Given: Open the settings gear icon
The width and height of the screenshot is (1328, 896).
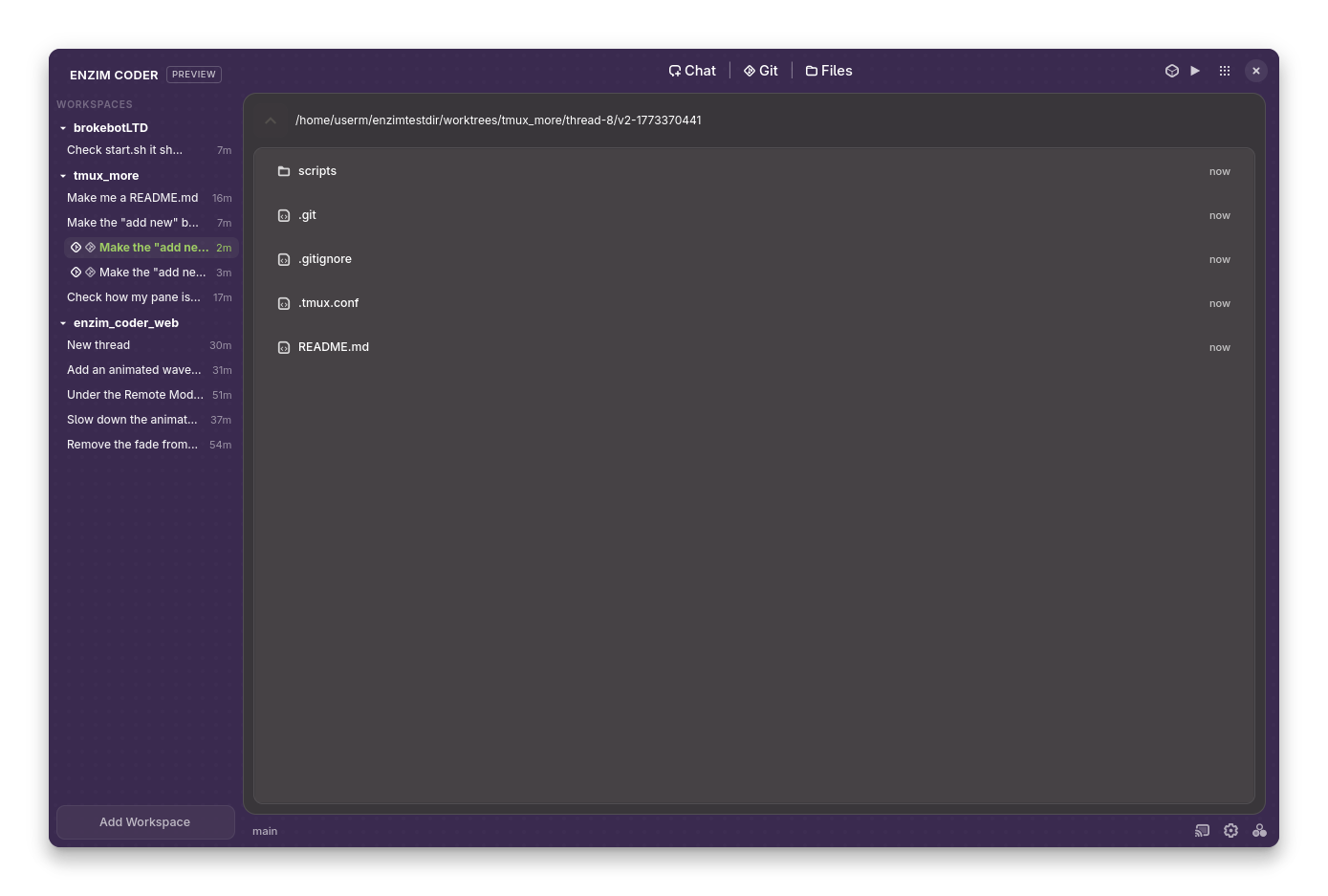Looking at the screenshot, I should (x=1230, y=830).
